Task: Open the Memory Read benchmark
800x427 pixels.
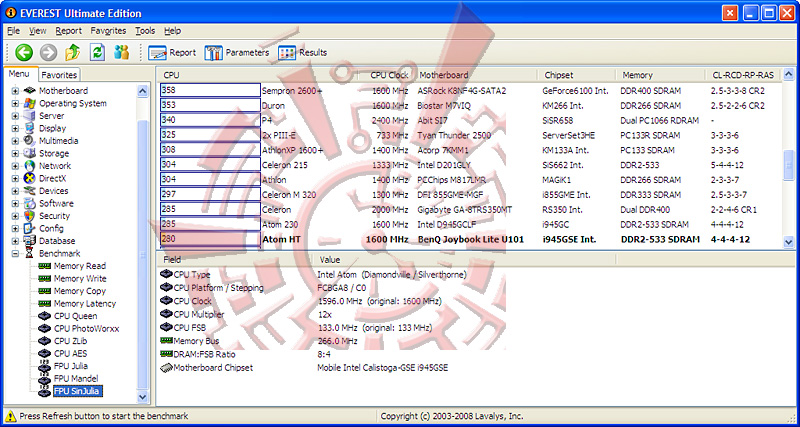Action: [80, 266]
